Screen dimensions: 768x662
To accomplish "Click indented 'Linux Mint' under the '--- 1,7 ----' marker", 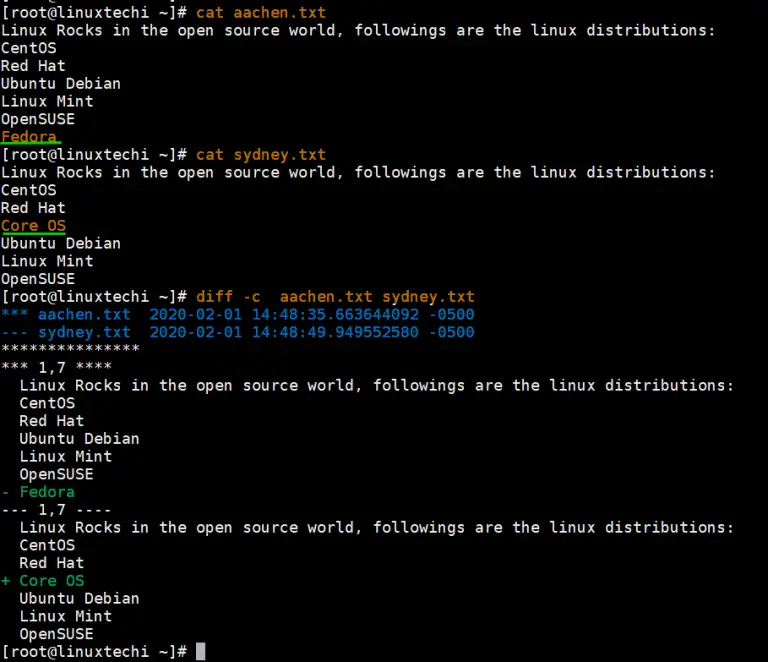I will coord(66,616).
